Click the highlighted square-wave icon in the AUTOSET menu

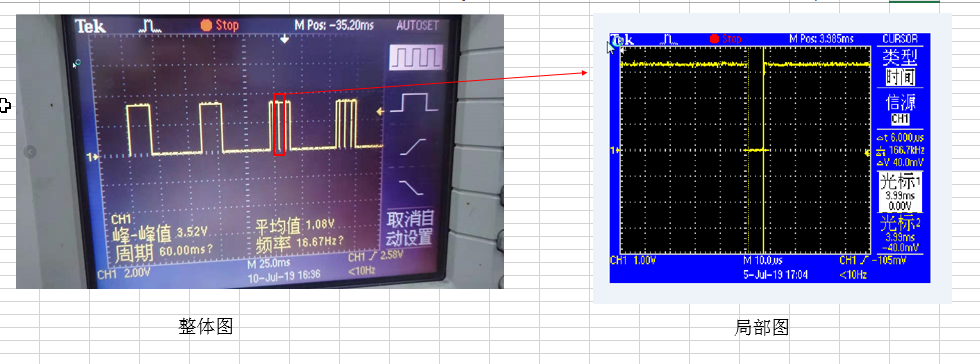click(x=416, y=58)
